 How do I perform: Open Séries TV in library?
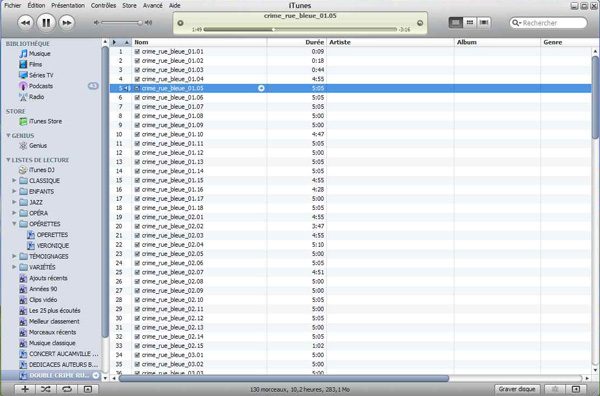click(x=36, y=75)
